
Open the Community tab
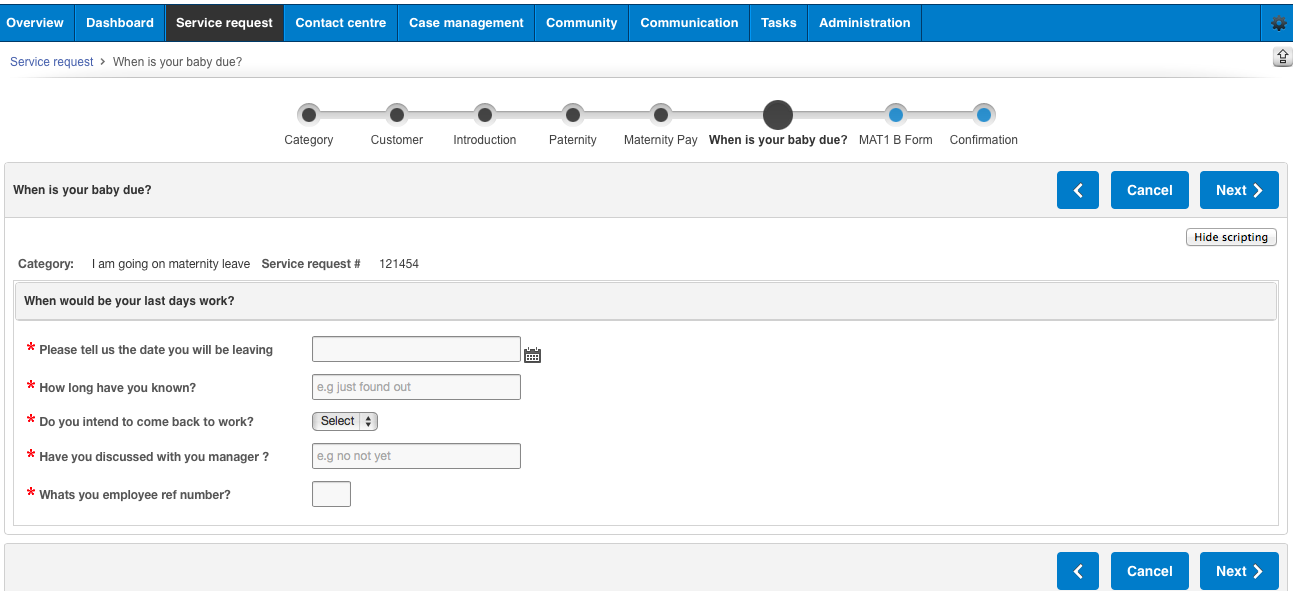click(x=581, y=22)
